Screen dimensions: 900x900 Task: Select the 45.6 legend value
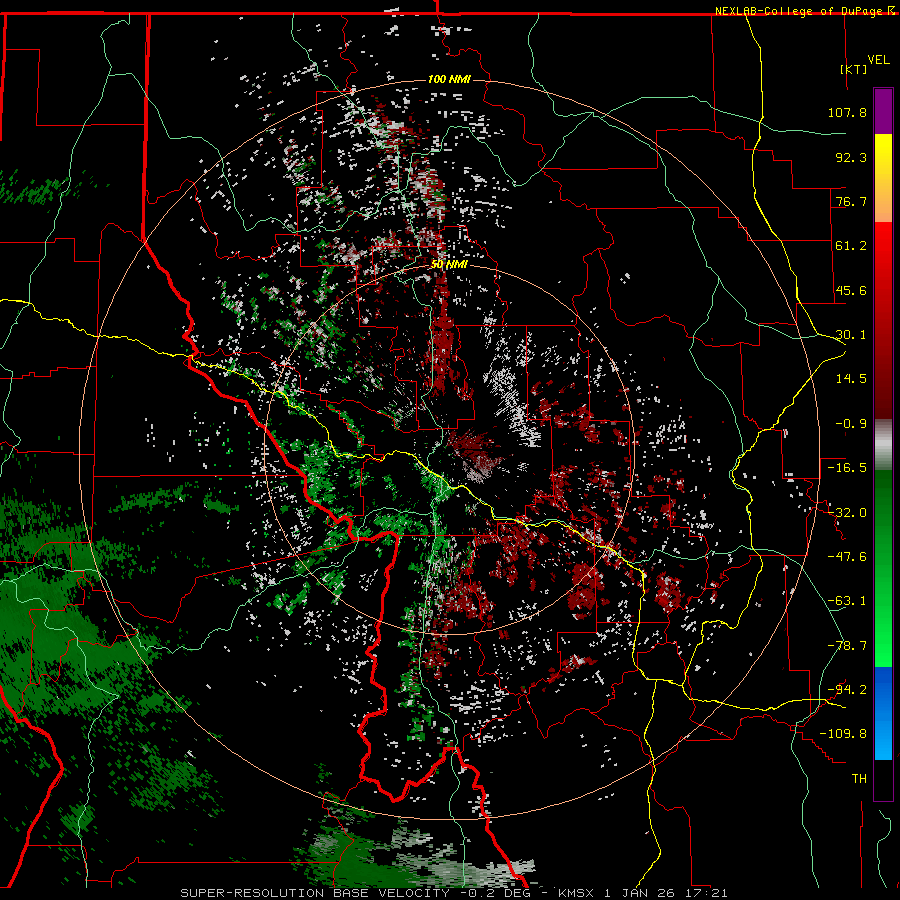point(851,290)
